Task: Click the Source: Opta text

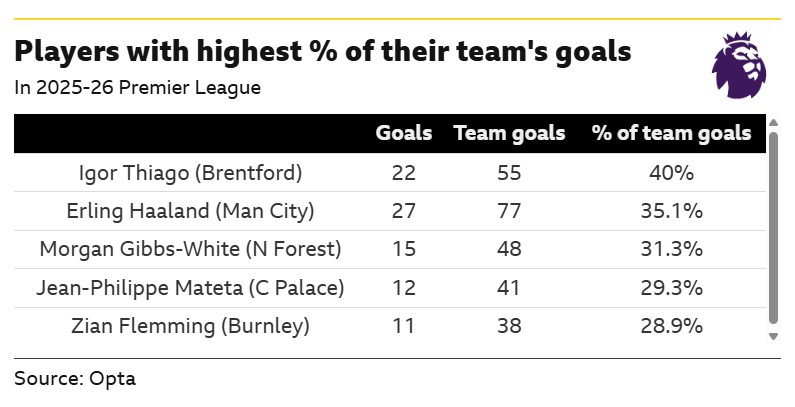Action: click(x=75, y=379)
